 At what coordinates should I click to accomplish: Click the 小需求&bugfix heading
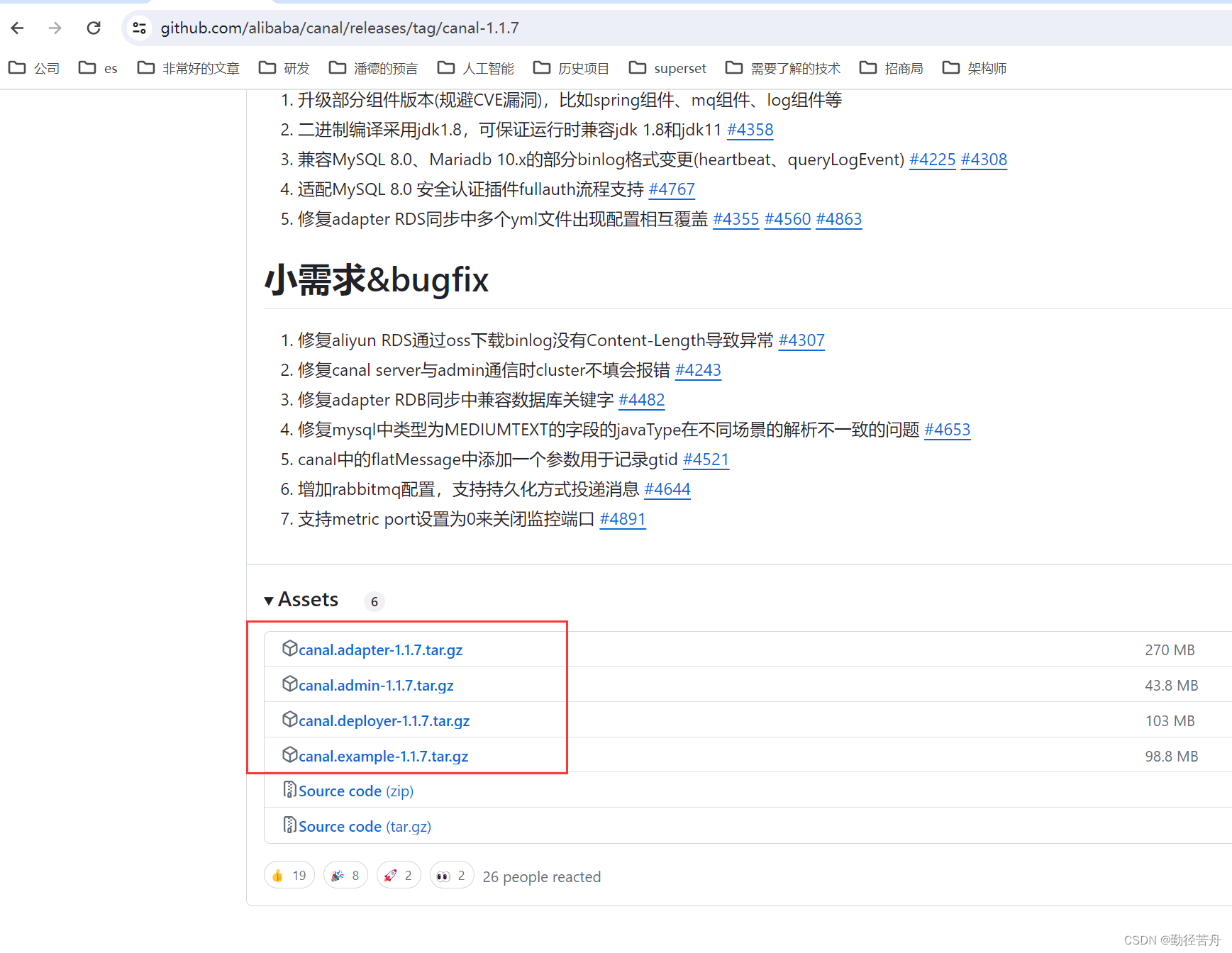pos(377,279)
